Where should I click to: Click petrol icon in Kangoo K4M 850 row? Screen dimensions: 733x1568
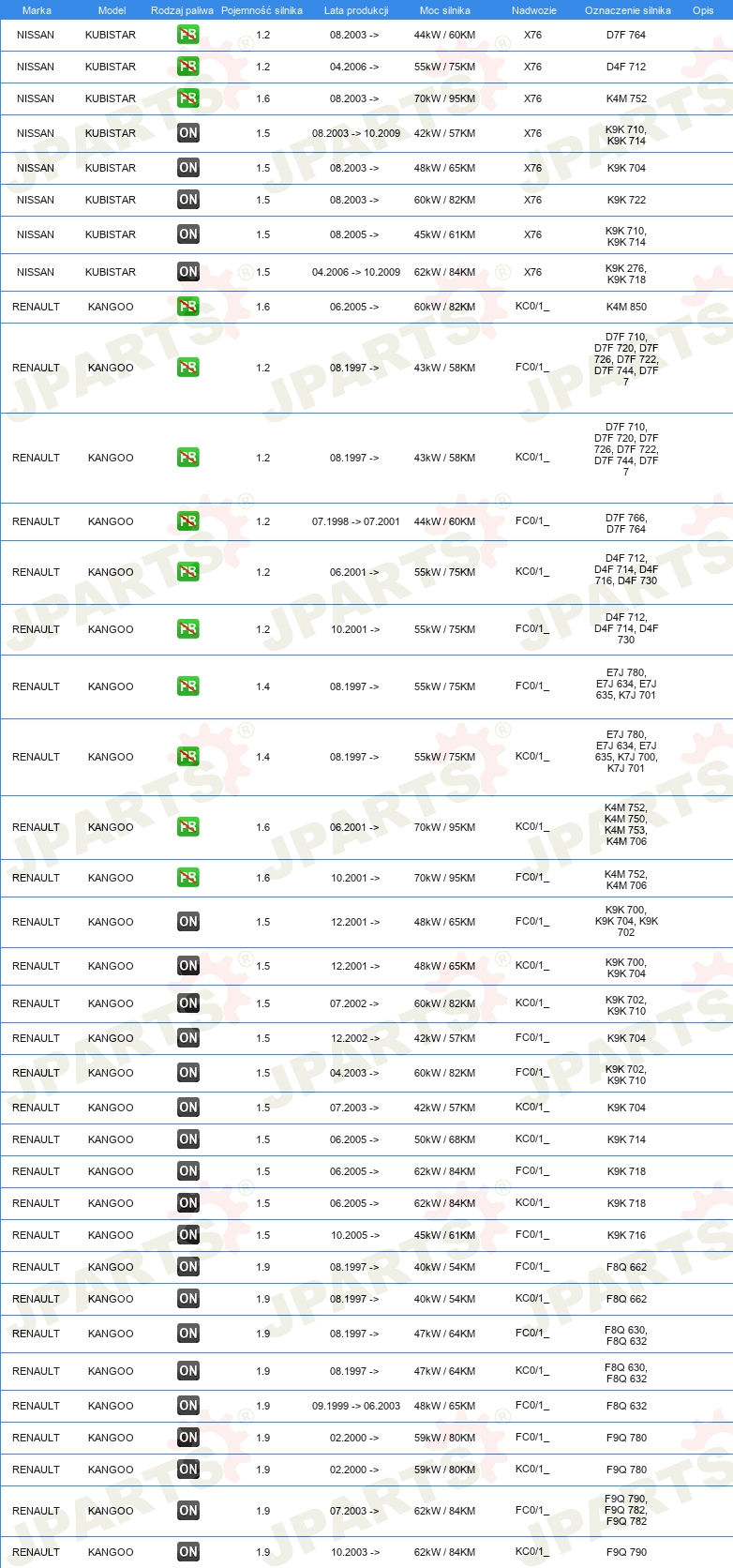pos(188,307)
